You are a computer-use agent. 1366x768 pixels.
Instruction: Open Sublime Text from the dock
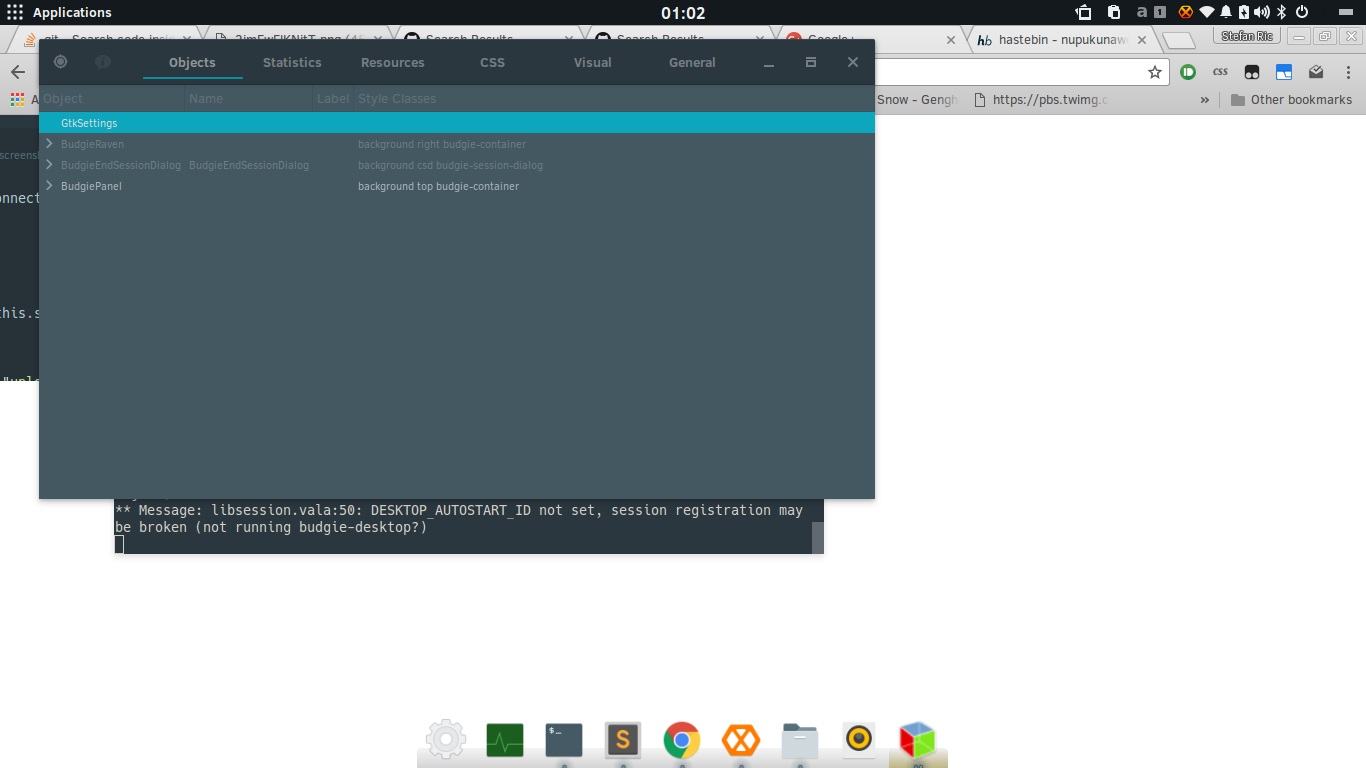coord(623,740)
